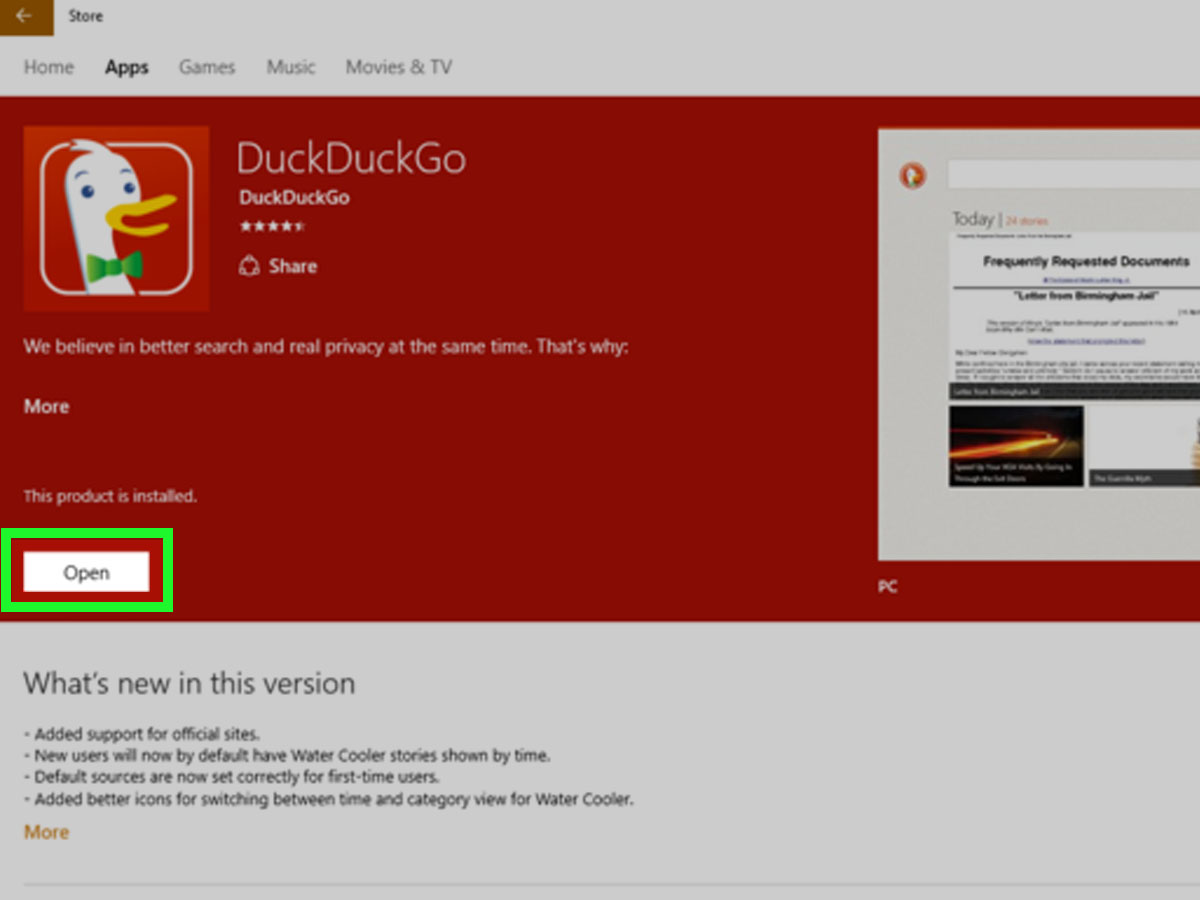
Task: Open the installed DuckDuckGo app
Action: coord(86,572)
